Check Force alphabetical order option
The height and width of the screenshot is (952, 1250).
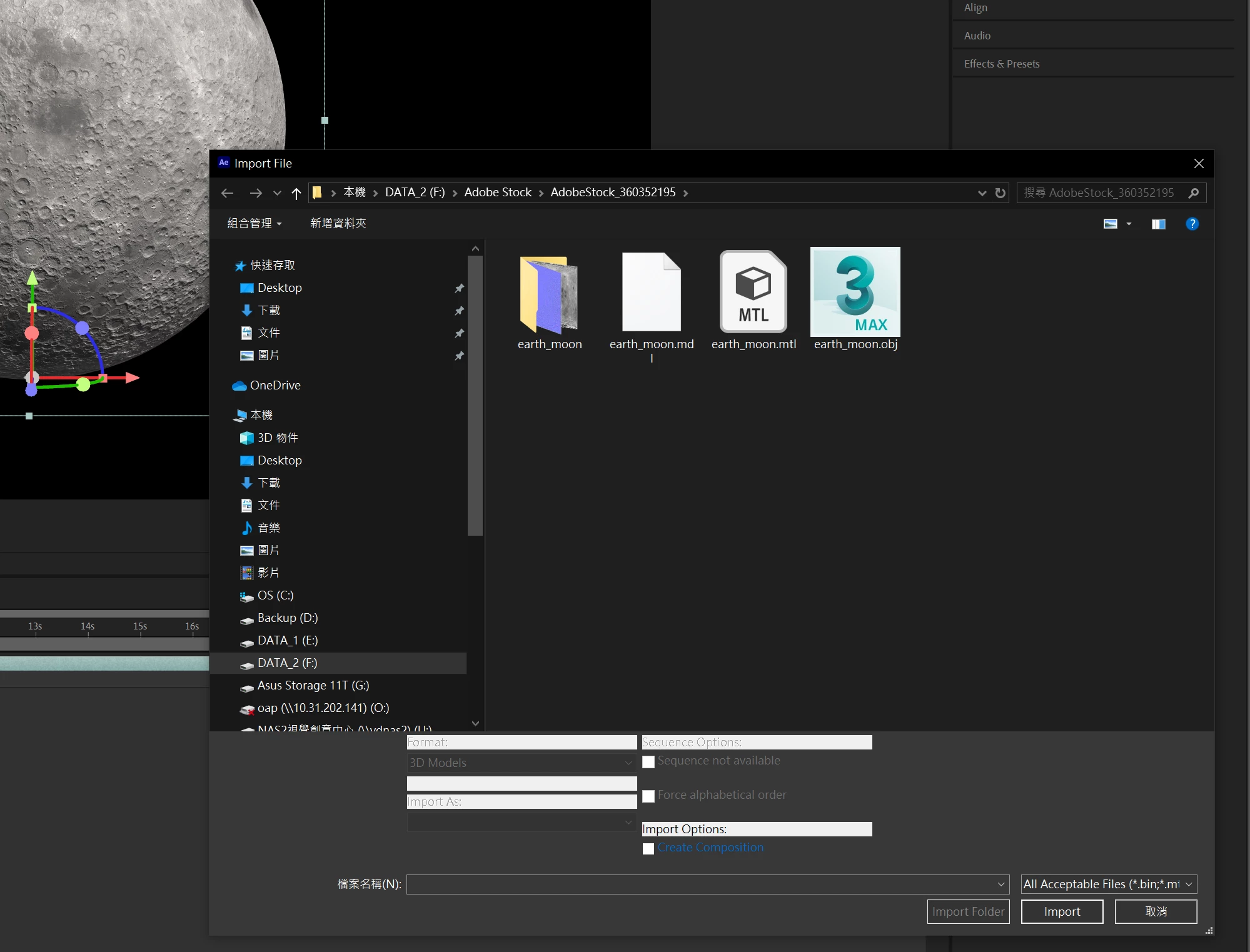(648, 796)
